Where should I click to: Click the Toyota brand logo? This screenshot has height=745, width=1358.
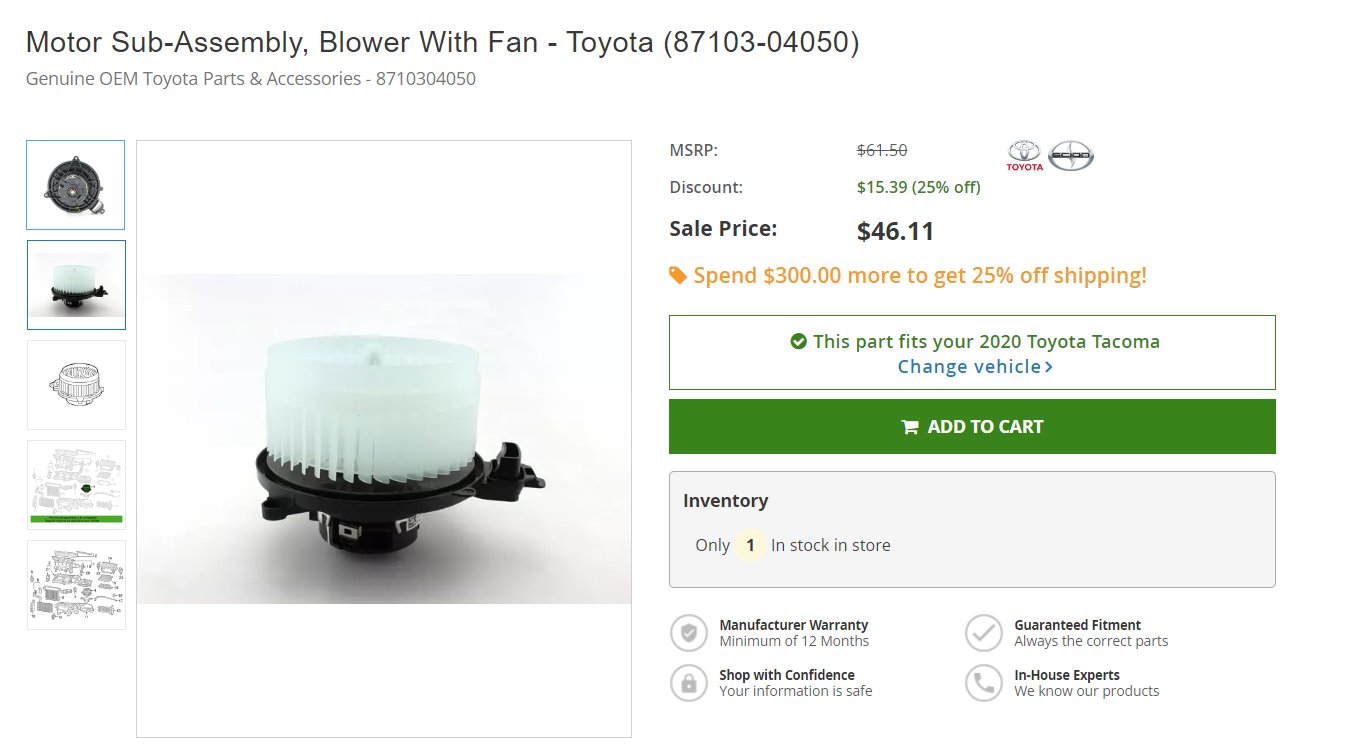[1024, 155]
